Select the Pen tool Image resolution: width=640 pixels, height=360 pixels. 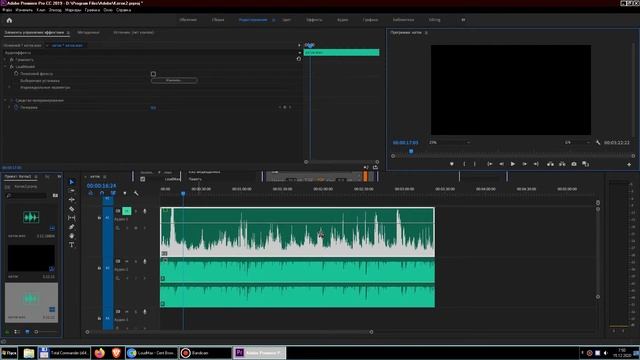click(71, 227)
